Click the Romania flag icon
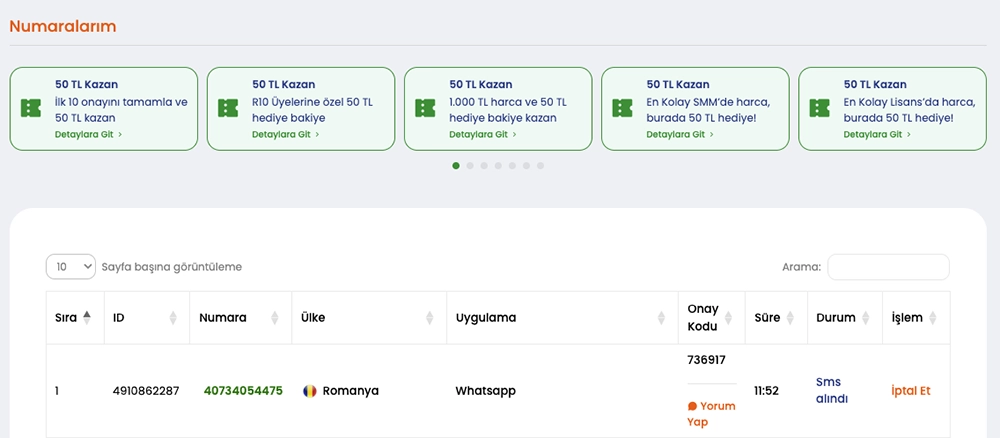This screenshot has height=438, width=1000. (310, 391)
